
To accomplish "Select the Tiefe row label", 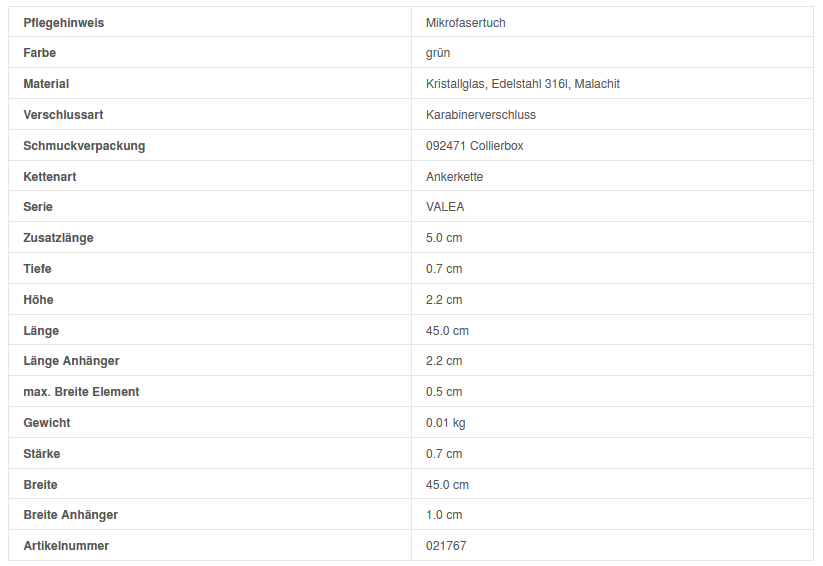I will click(38, 269).
